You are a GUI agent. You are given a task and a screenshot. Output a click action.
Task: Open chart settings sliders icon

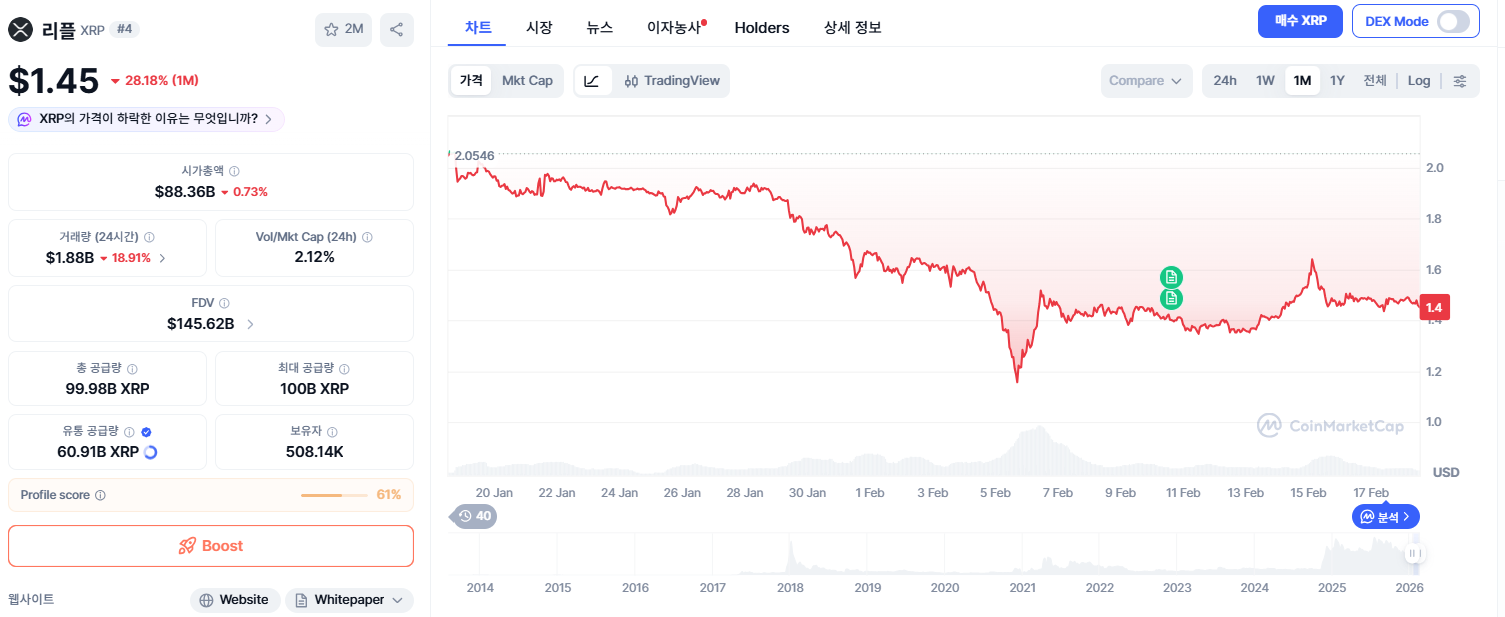click(x=1460, y=81)
